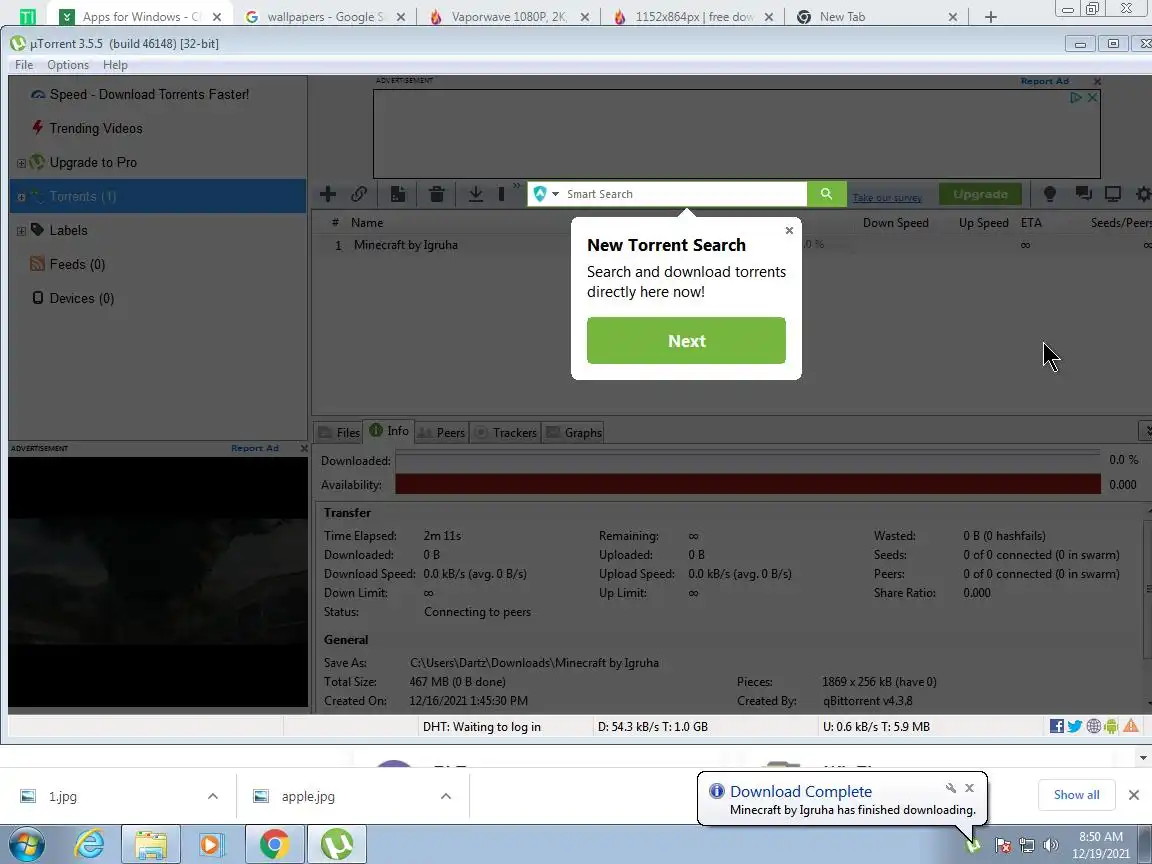Viewport: 1152px width, 864px height.
Task: Expand the toolbar overflow chevron
Action: pyautogui.click(x=516, y=187)
